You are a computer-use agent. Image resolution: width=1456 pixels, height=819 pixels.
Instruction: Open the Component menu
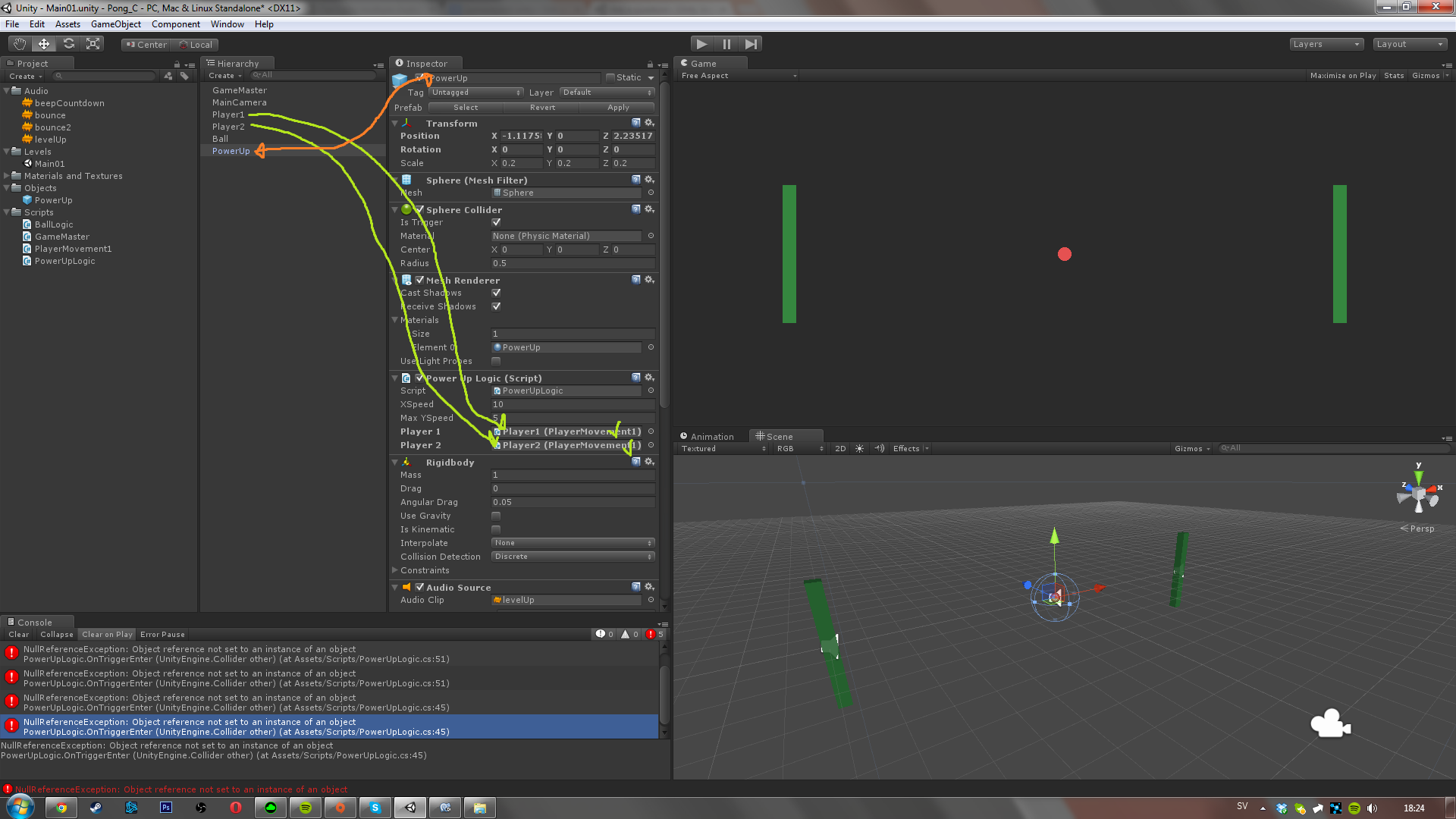pos(176,24)
